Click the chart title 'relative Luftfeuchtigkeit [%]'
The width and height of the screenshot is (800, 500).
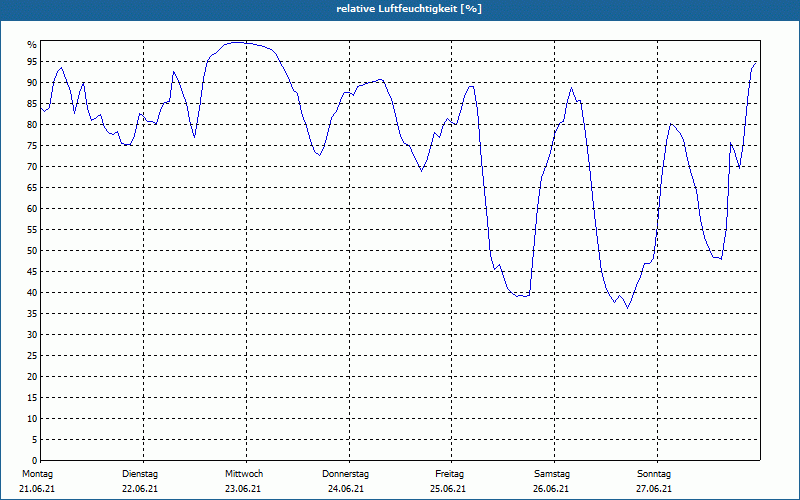(409, 9)
